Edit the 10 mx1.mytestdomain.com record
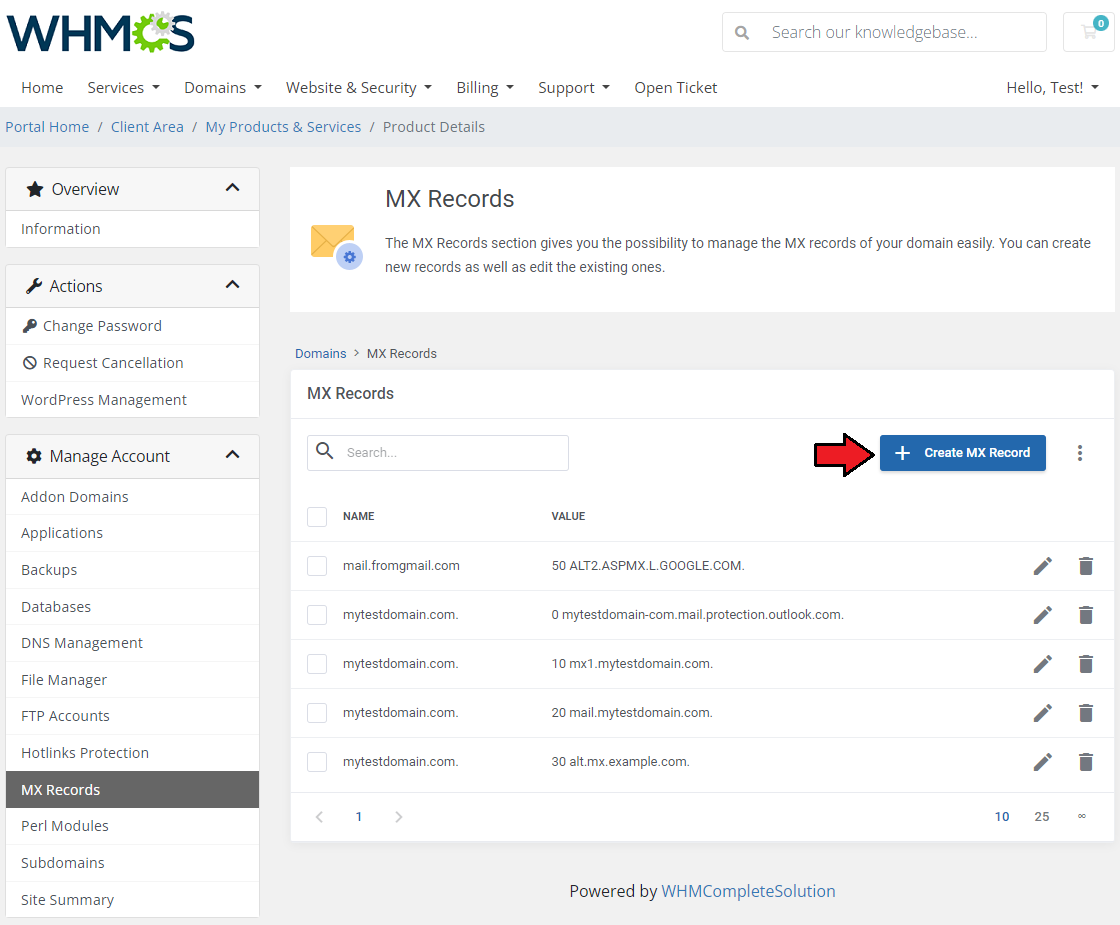Screen dimensions: 1120x925 [1042, 664]
